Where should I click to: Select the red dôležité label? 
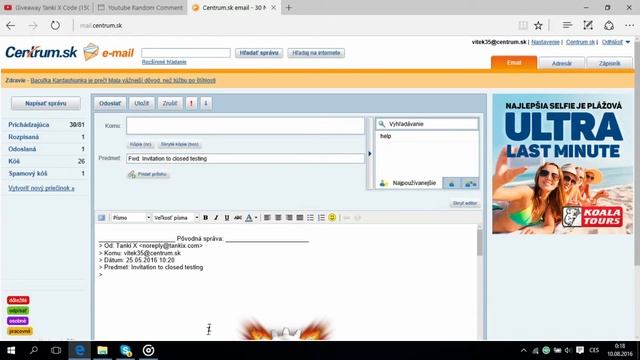pyautogui.click(x=18, y=300)
